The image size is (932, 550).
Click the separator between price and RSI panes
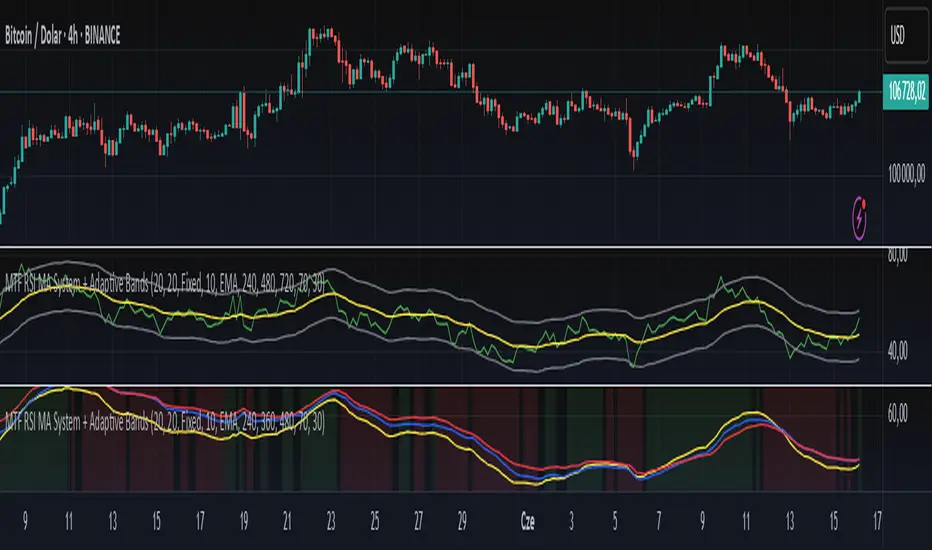pyautogui.click(x=440, y=246)
